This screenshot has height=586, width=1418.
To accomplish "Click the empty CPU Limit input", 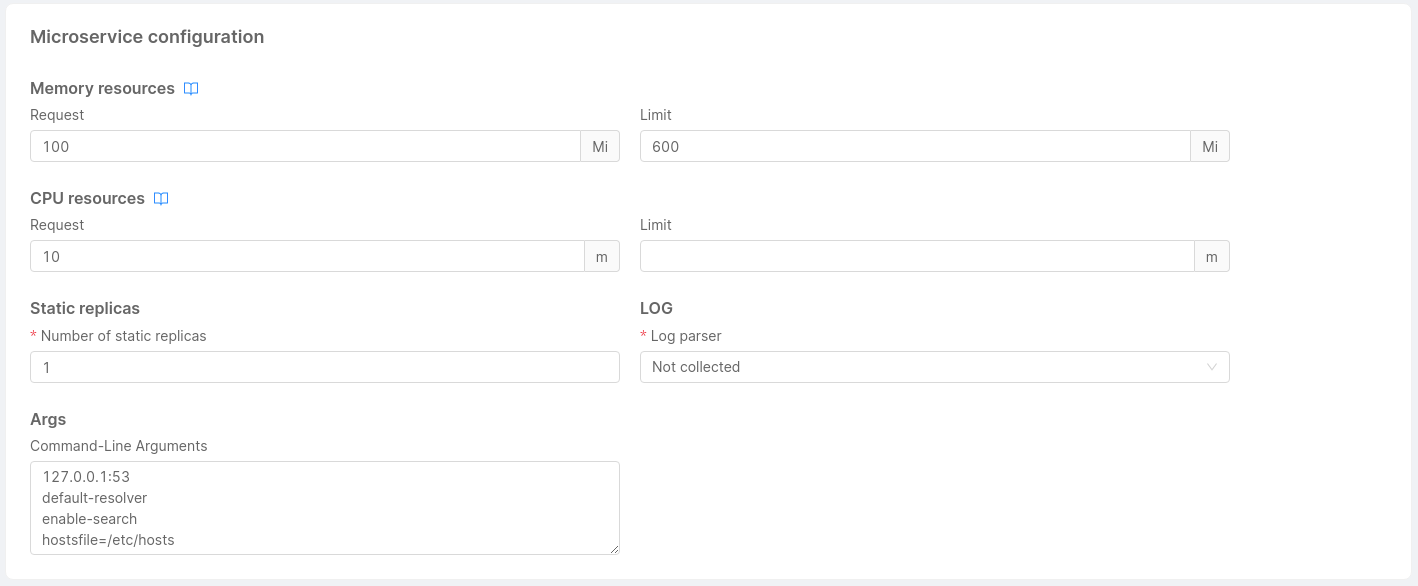I will pyautogui.click(x=917, y=256).
